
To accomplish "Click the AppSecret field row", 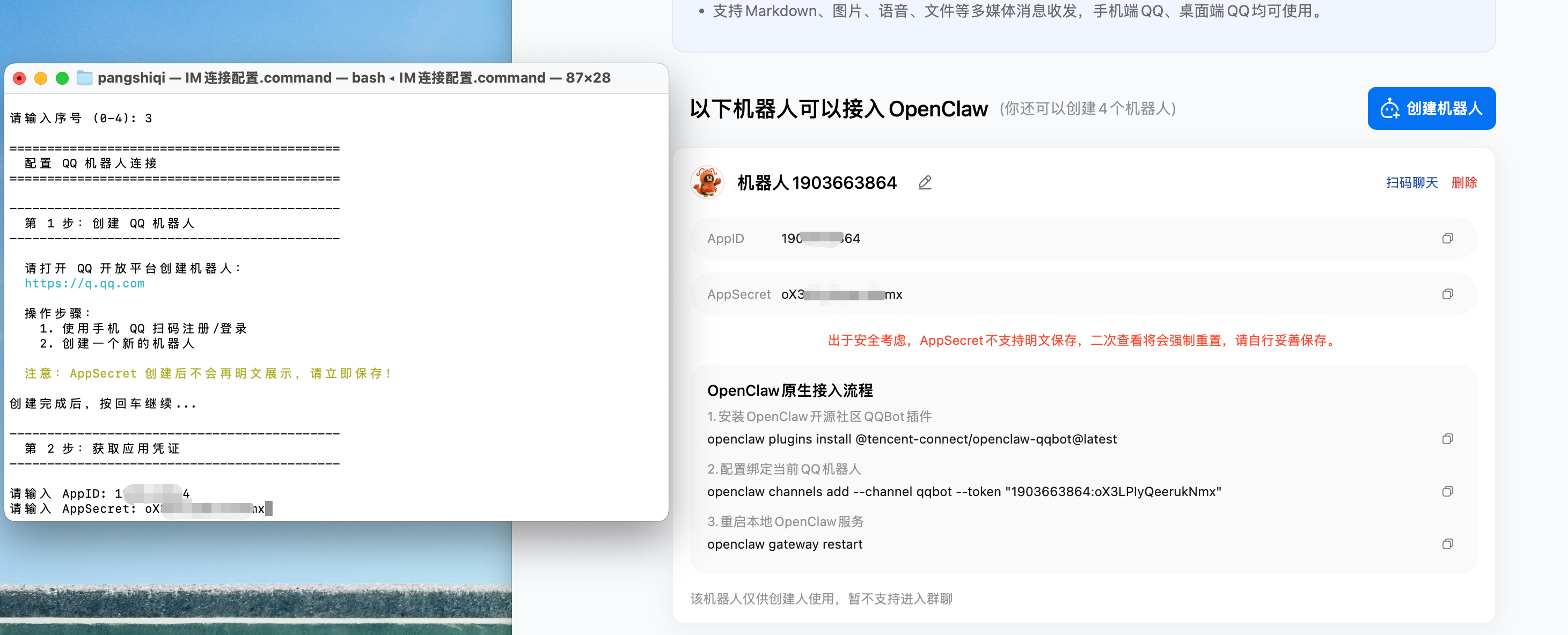I will coord(1083,294).
